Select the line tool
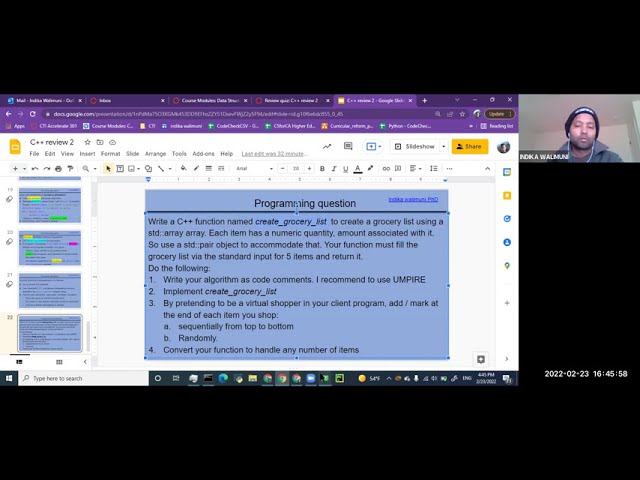640x480 pixels. [x=161, y=169]
